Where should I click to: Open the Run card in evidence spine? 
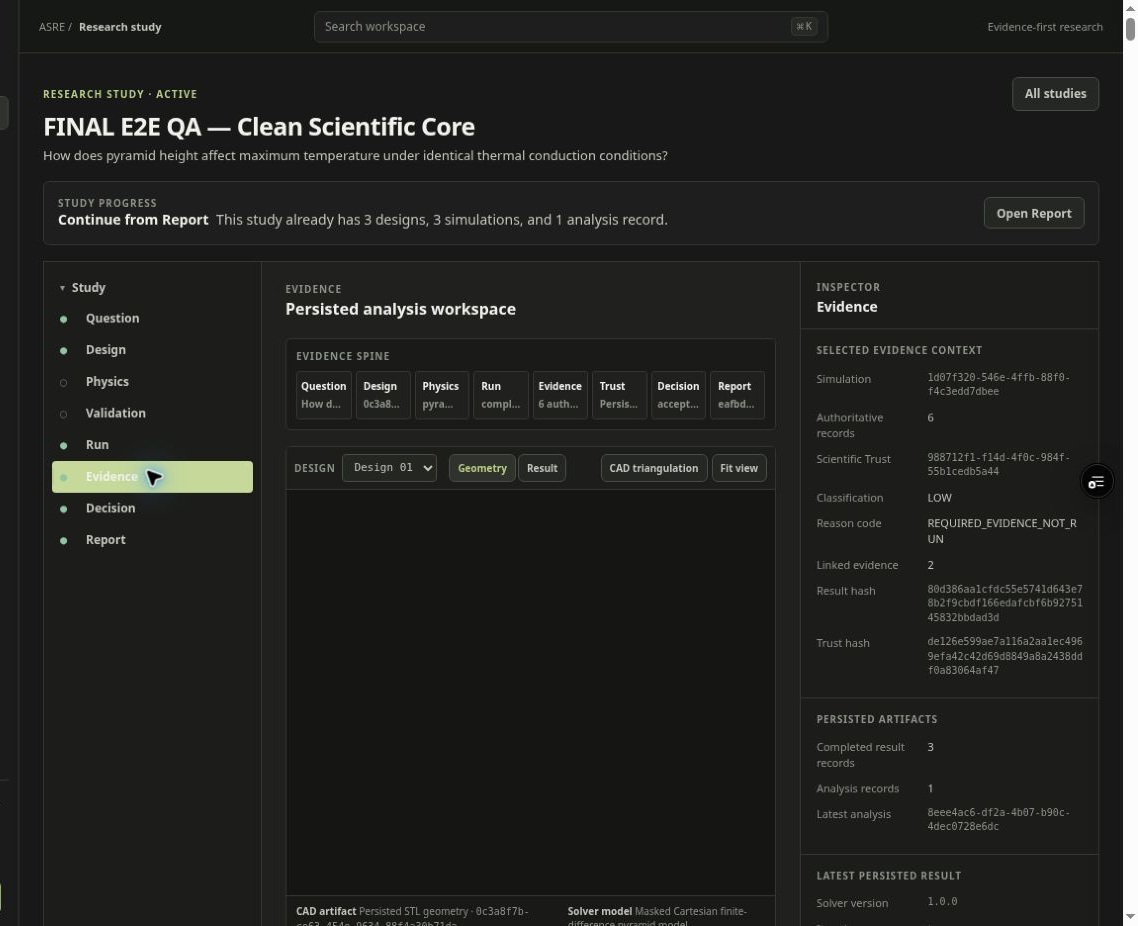[501, 395]
